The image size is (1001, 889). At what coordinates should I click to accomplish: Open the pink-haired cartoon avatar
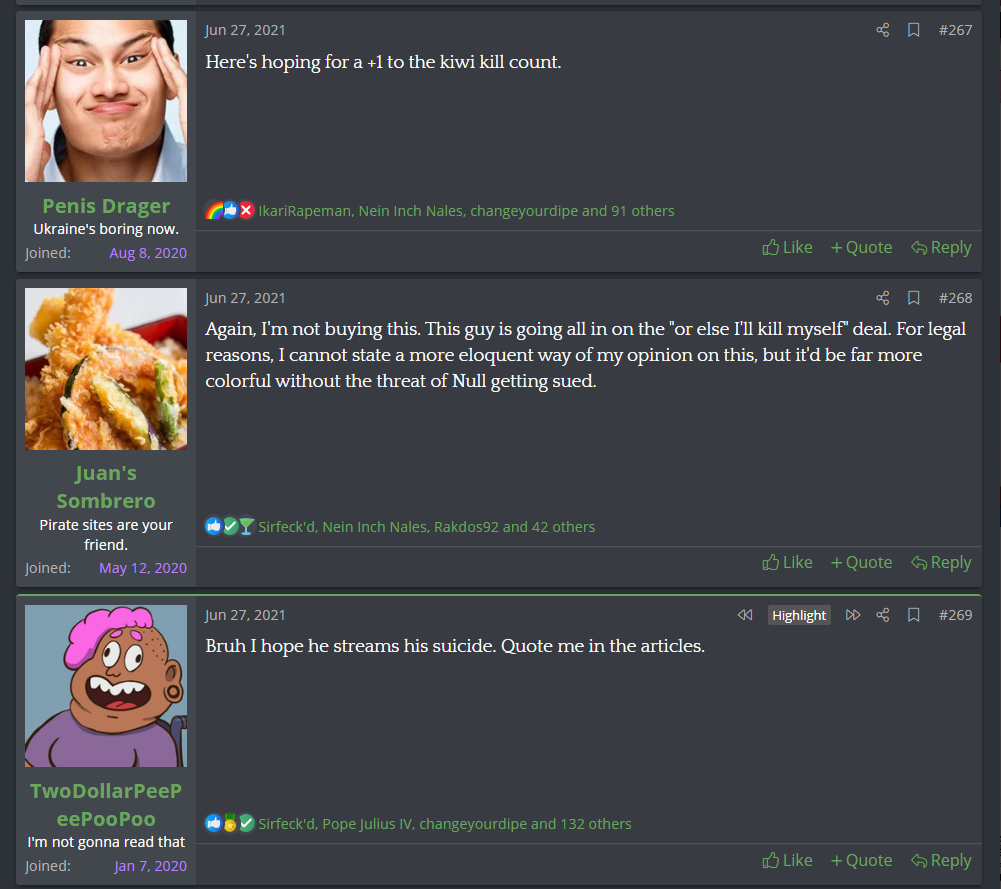(106, 686)
